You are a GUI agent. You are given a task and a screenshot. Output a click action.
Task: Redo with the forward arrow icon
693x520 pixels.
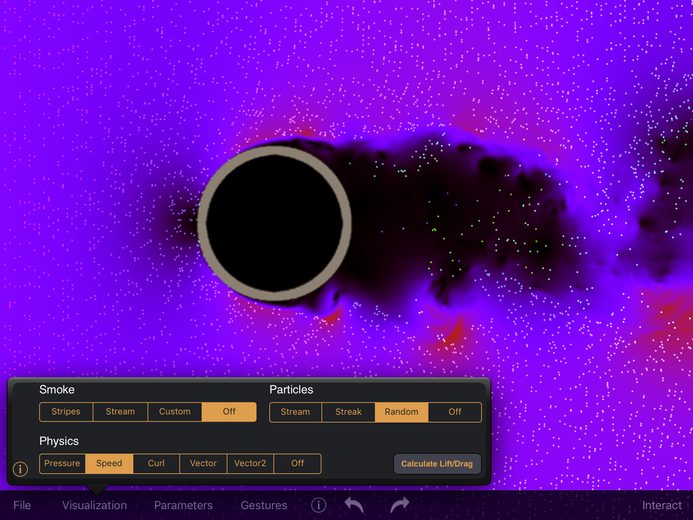click(x=400, y=505)
